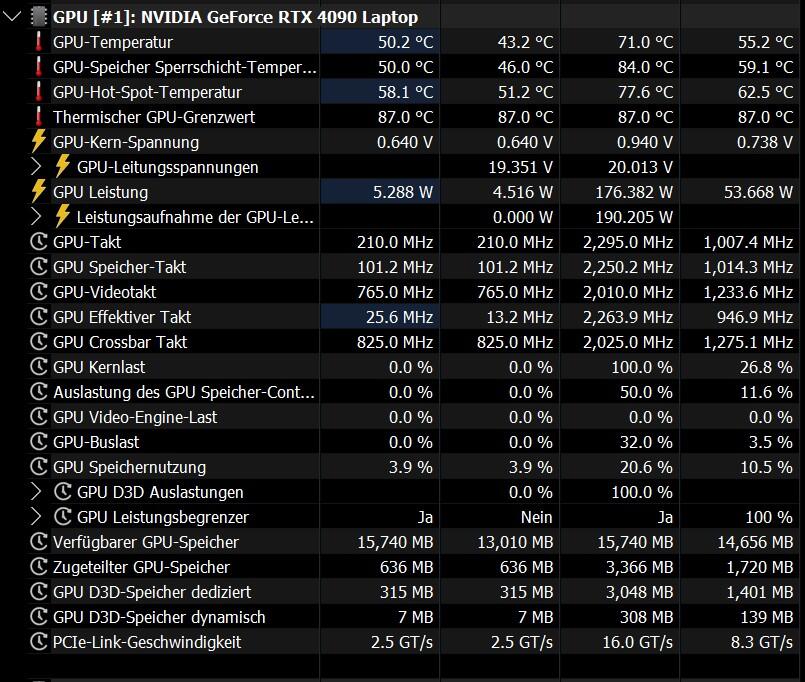Click the 13,010 MB minimum available memory value
The width and height of the screenshot is (805, 682).
(x=515, y=542)
